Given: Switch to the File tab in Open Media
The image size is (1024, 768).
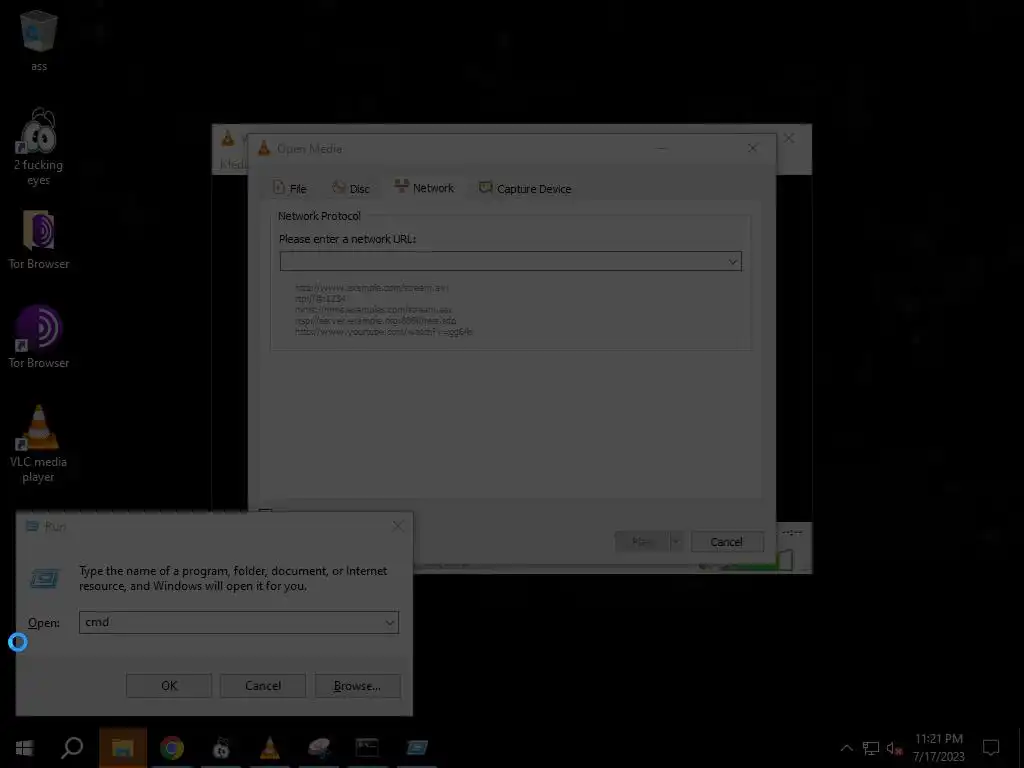Looking at the screenshot, I should [289, 188].
